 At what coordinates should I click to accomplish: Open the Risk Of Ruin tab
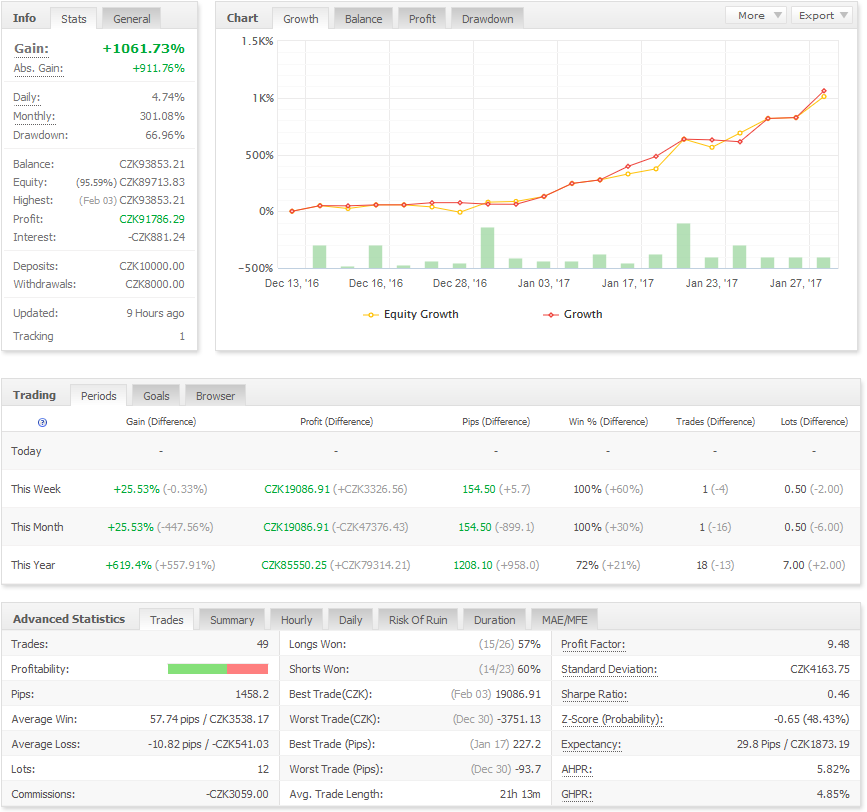click(418, 620)
